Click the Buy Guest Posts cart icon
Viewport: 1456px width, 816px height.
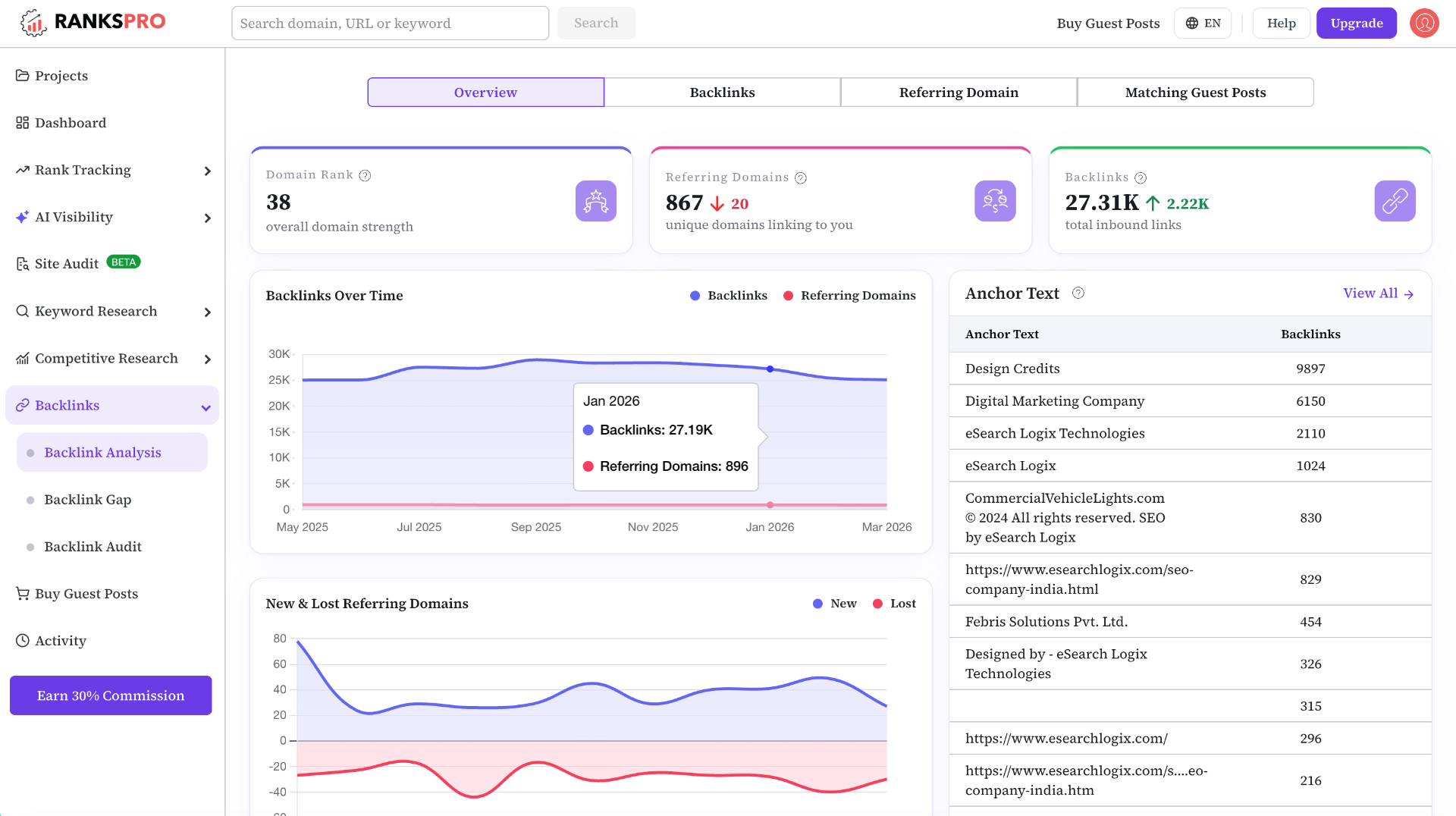[23, 594]
